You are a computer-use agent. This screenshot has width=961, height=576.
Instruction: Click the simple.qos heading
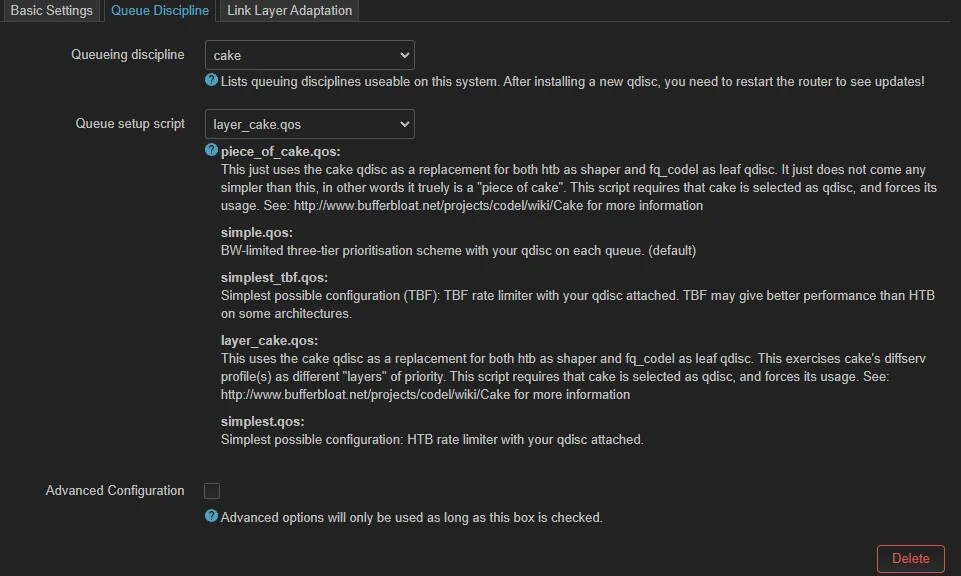pyautogui.click(x=256, y=233)
